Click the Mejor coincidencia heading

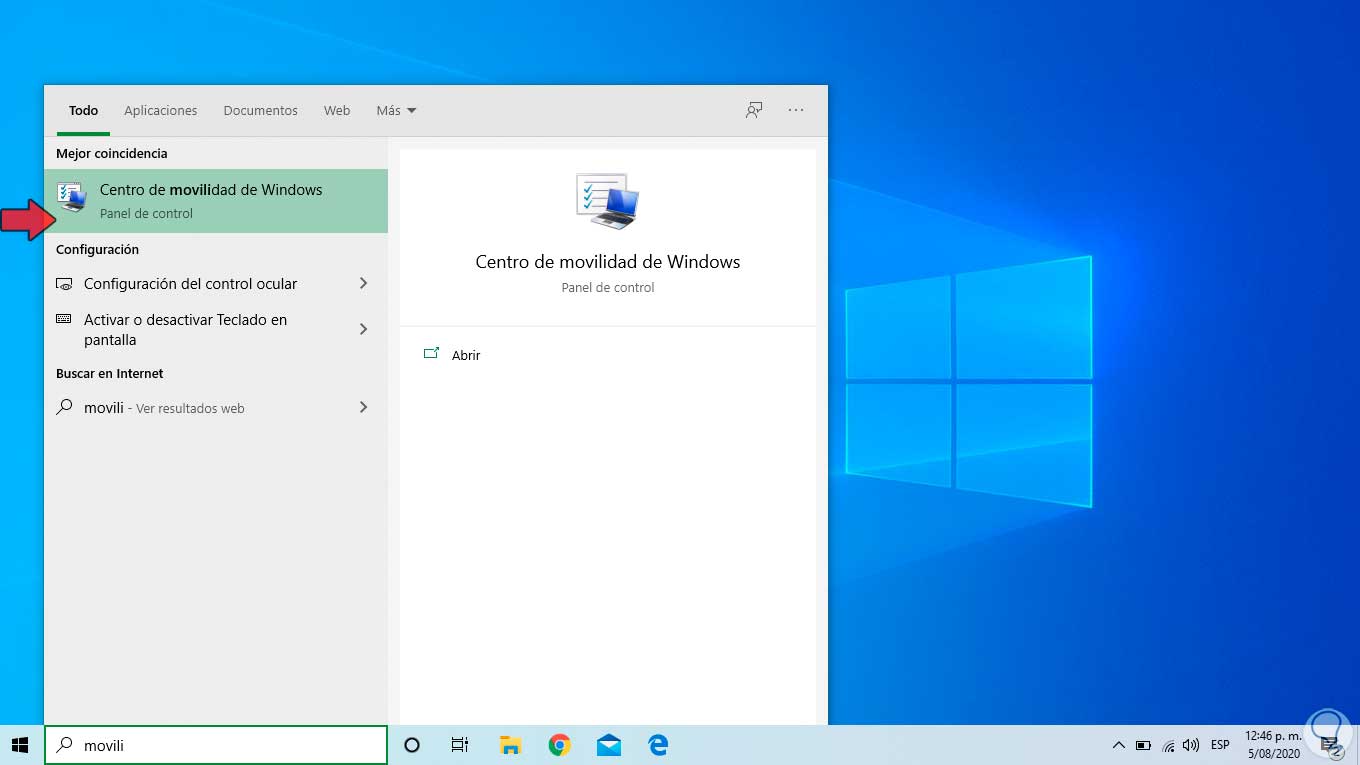pyautogui.click(x=112, y=153)
